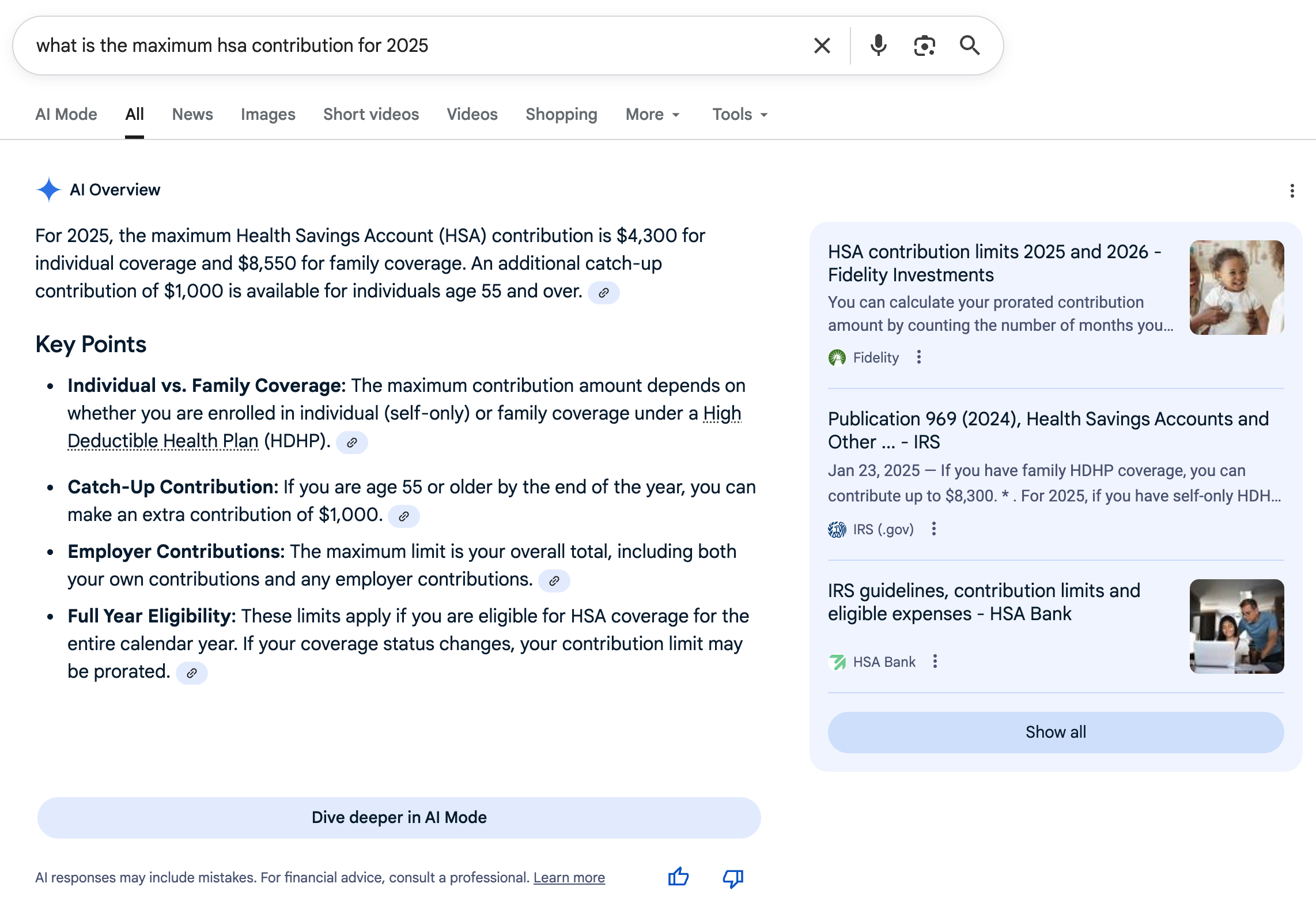Click thumbs up feedback icon
Image resolution: width=1316 pixels, height=906 pixels.
(x=679, y=877)
